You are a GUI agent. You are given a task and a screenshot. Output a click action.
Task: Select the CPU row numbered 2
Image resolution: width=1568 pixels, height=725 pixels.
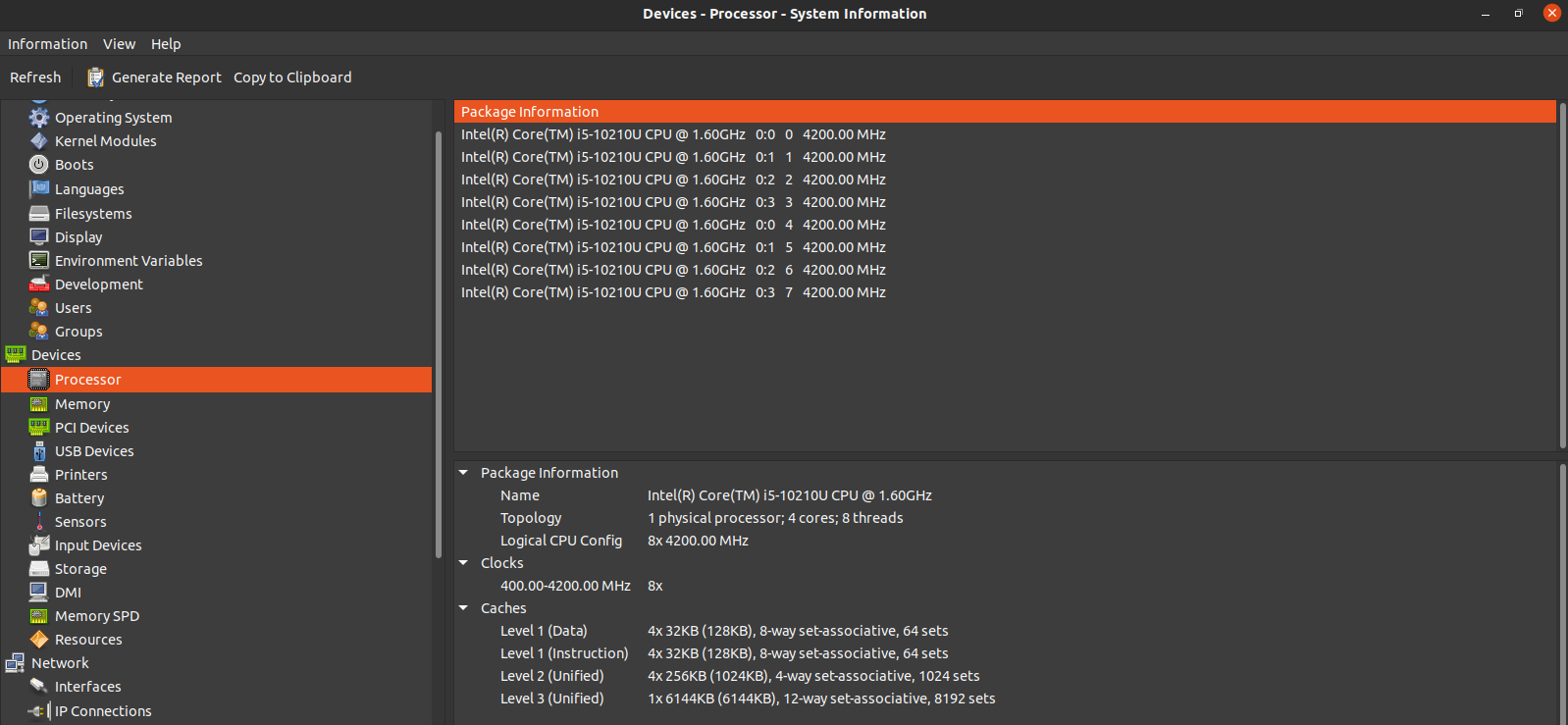[1005, 180]
